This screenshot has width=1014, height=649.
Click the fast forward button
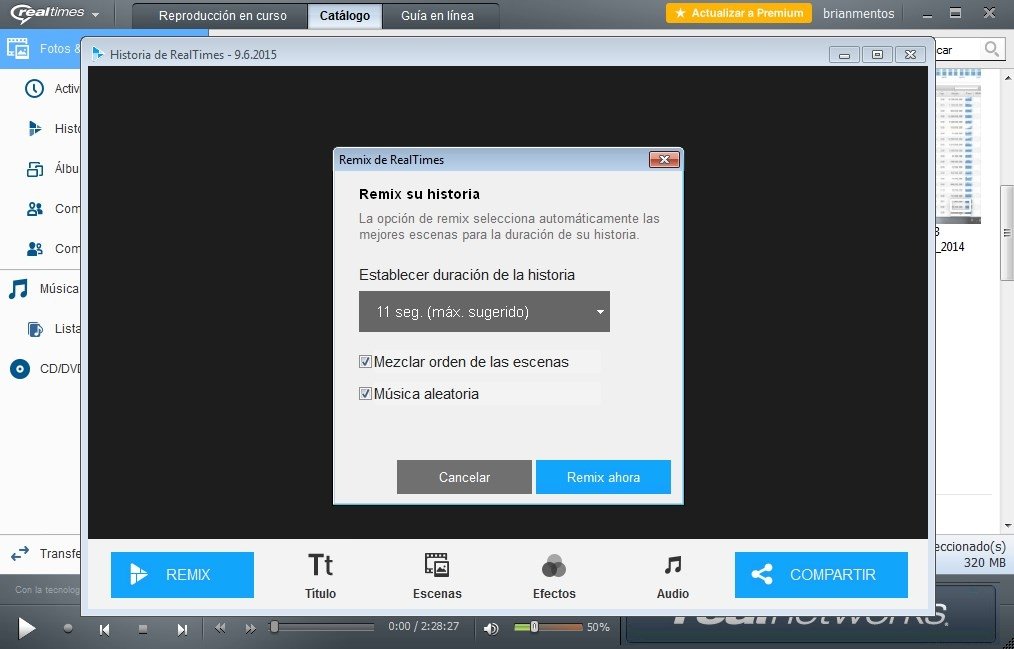(250, 628)
